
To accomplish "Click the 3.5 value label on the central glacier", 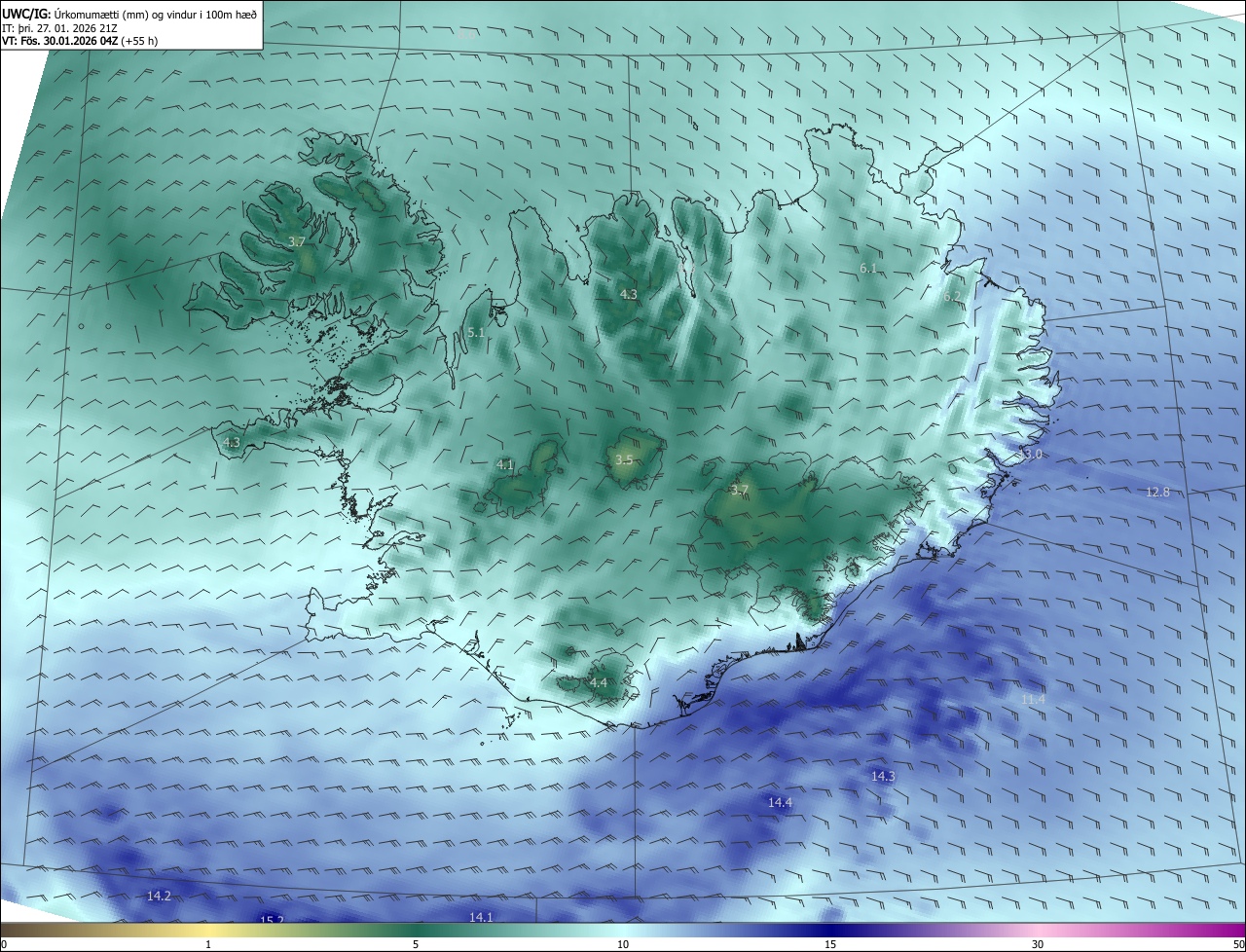I will [624, 460].
